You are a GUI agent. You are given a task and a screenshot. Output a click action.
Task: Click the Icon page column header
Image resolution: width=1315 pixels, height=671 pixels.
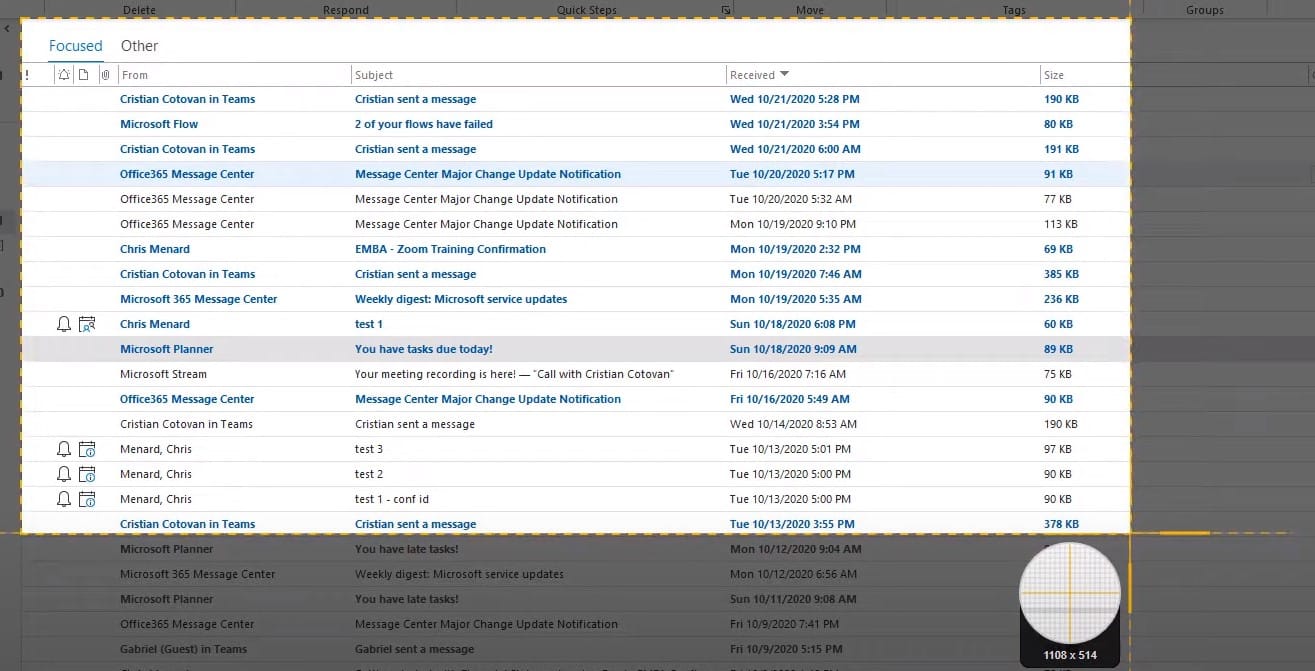coord(84,75)
